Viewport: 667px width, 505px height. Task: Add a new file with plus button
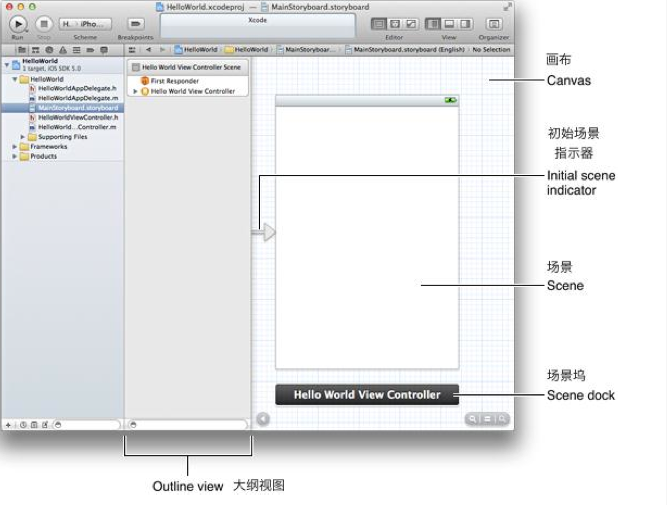[8, 425]
